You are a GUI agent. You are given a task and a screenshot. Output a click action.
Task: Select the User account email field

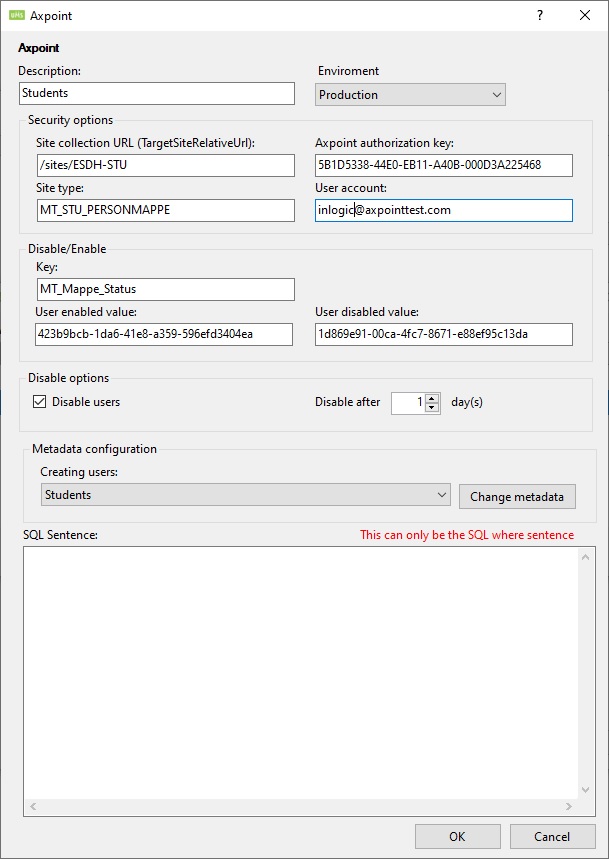pyautogui.click(x=443, y=210)
